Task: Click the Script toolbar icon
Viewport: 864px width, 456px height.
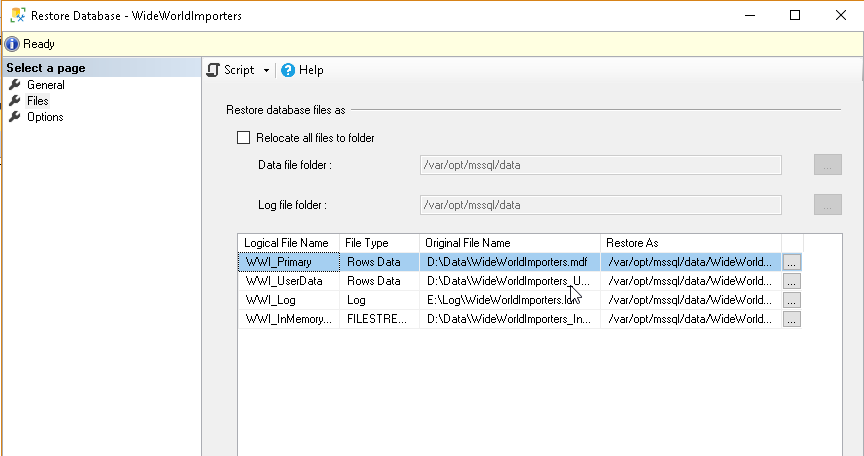Action: click(x=213, y=70)
